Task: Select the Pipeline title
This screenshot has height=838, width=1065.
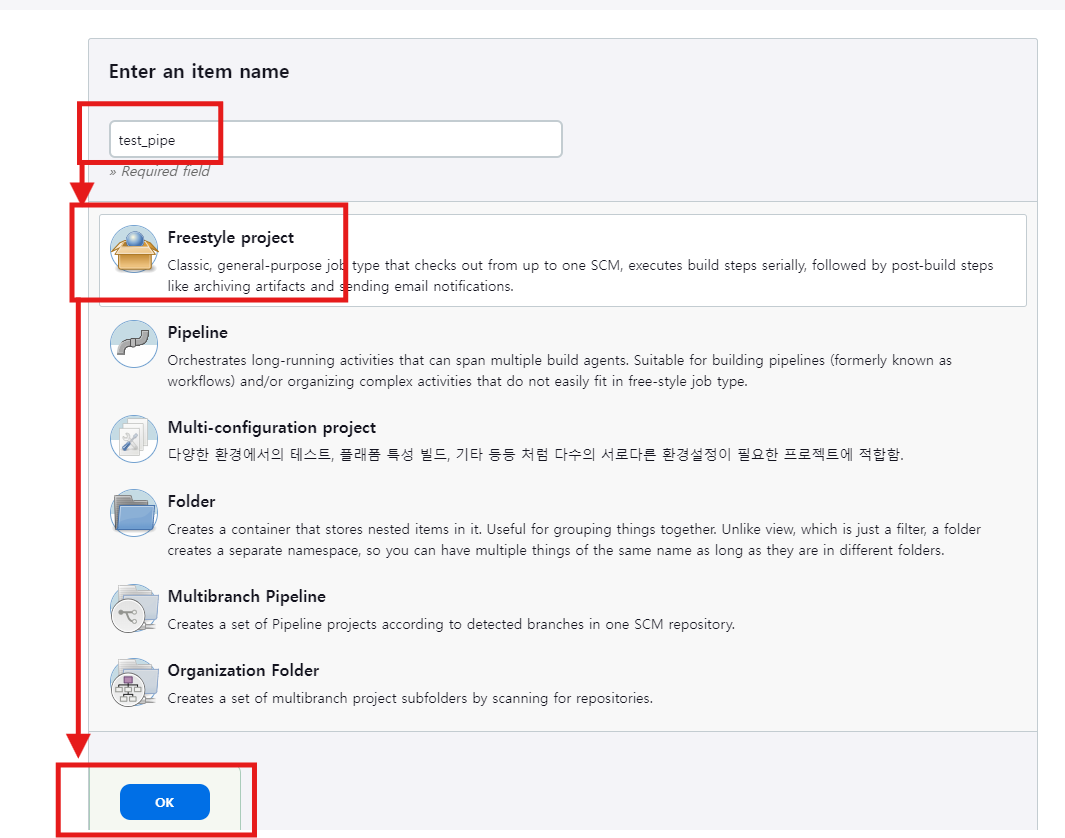Action: coord(198,332)
